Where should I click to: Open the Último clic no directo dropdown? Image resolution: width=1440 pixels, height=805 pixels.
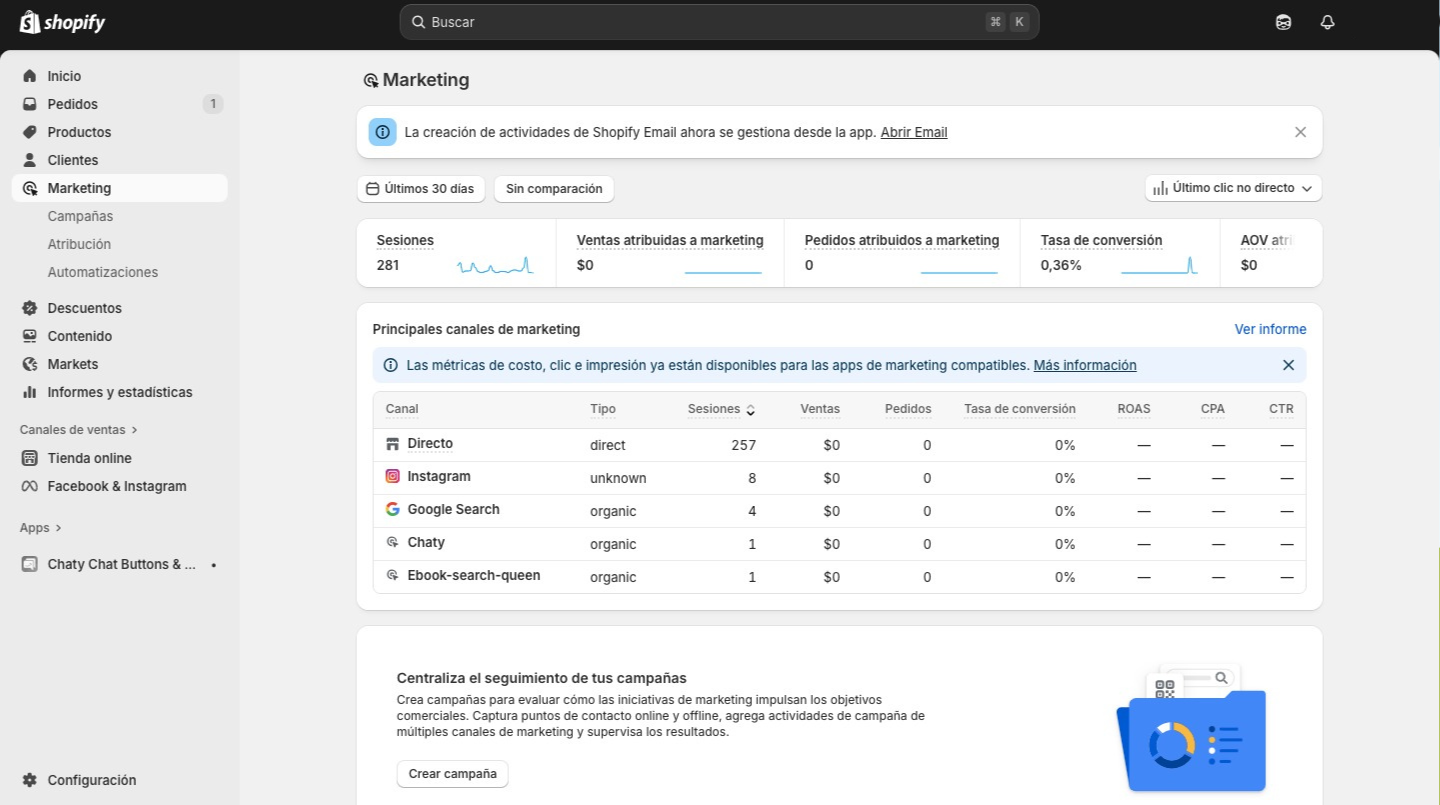tap(1233, 188)
